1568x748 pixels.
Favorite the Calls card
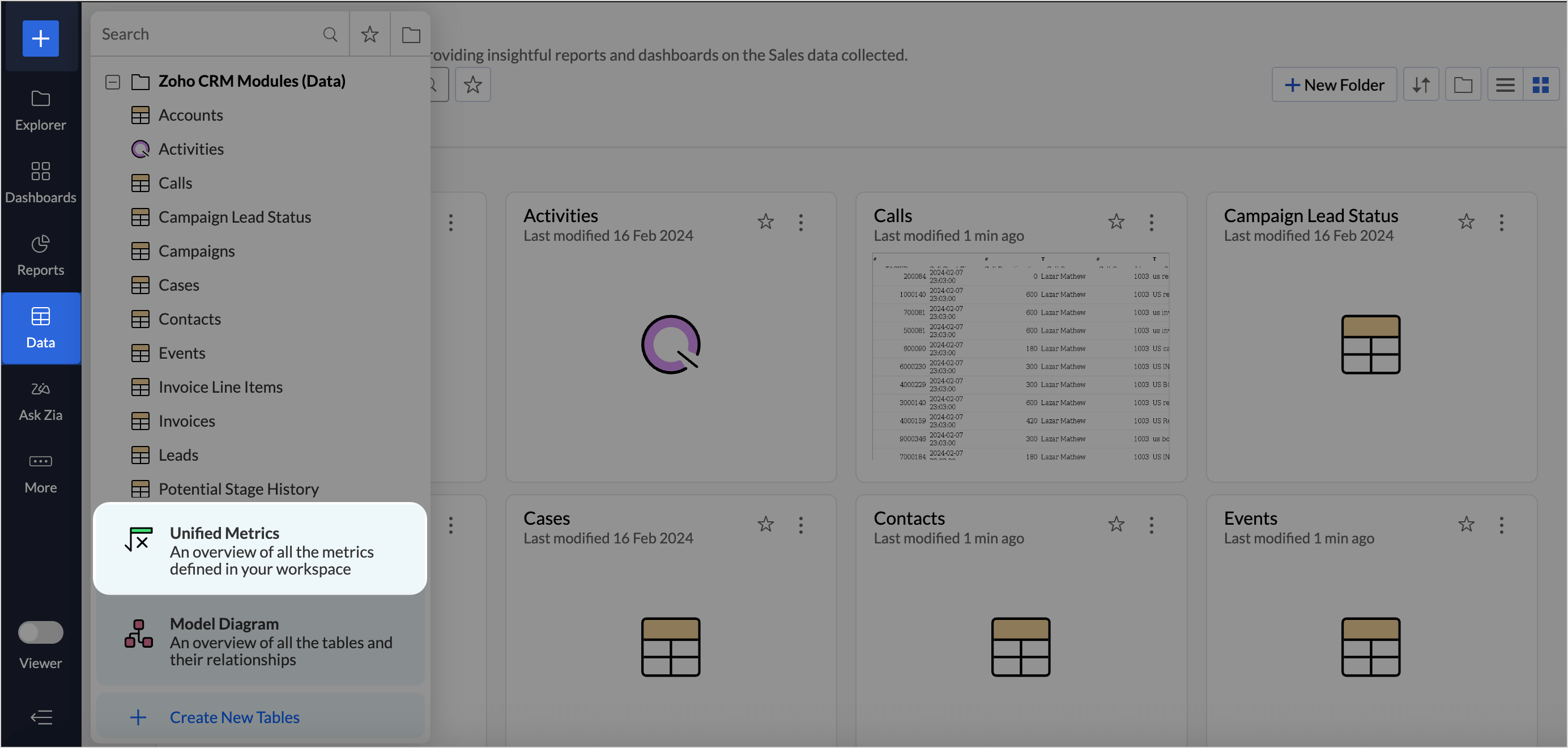pyautogui.click(x=1117, y=222)
